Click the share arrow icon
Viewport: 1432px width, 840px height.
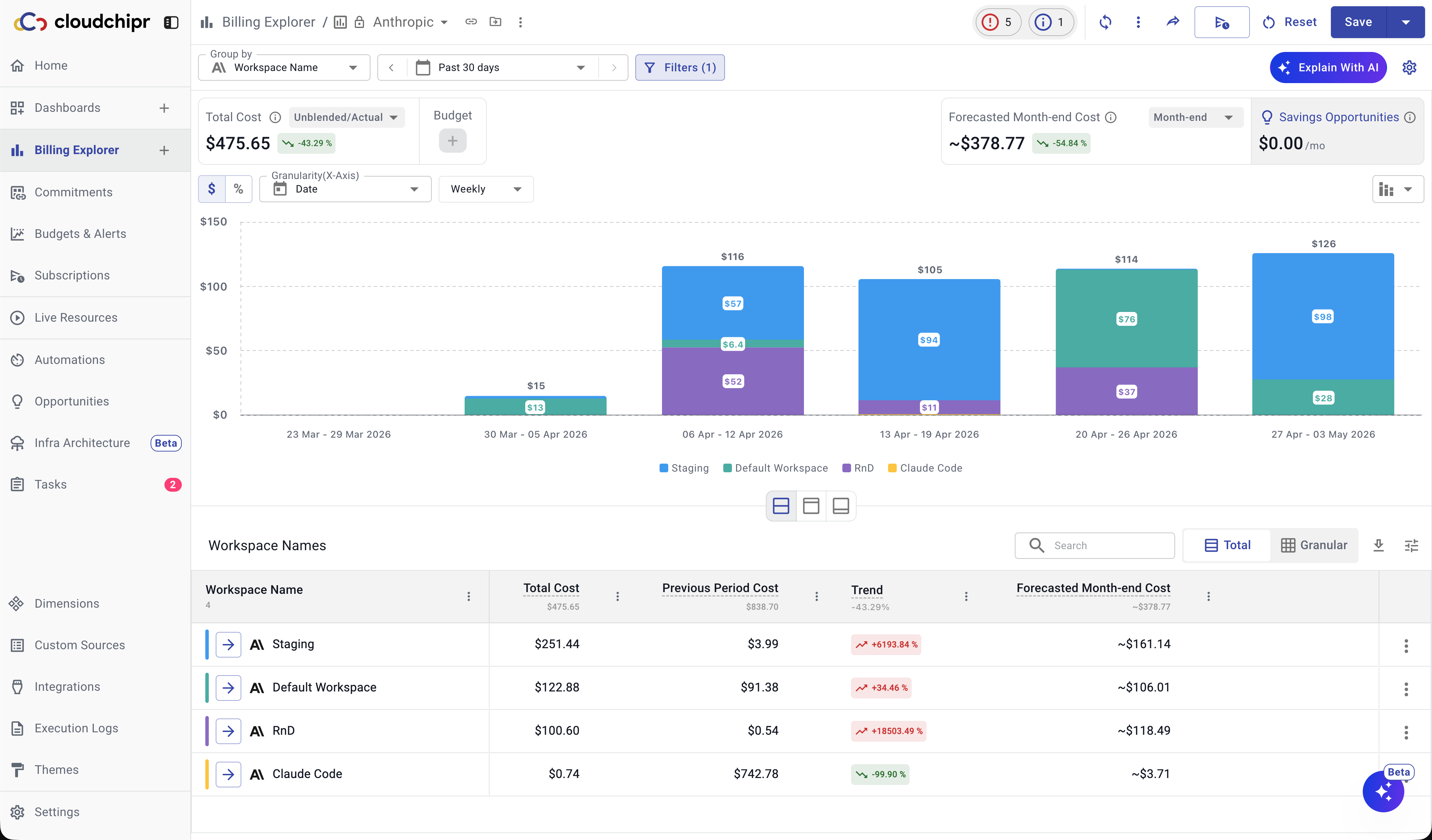(1173, 22)
